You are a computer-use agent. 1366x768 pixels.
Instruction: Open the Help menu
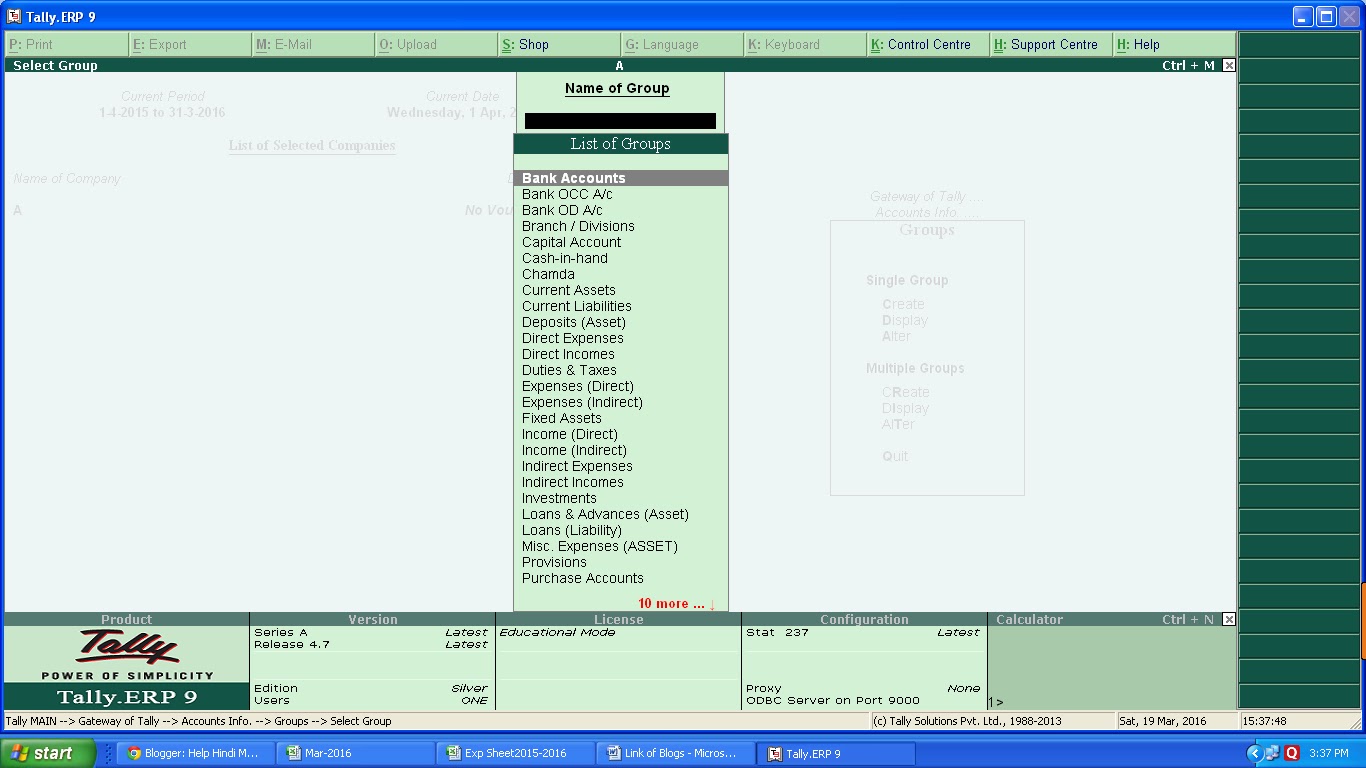coord(1174,45)
